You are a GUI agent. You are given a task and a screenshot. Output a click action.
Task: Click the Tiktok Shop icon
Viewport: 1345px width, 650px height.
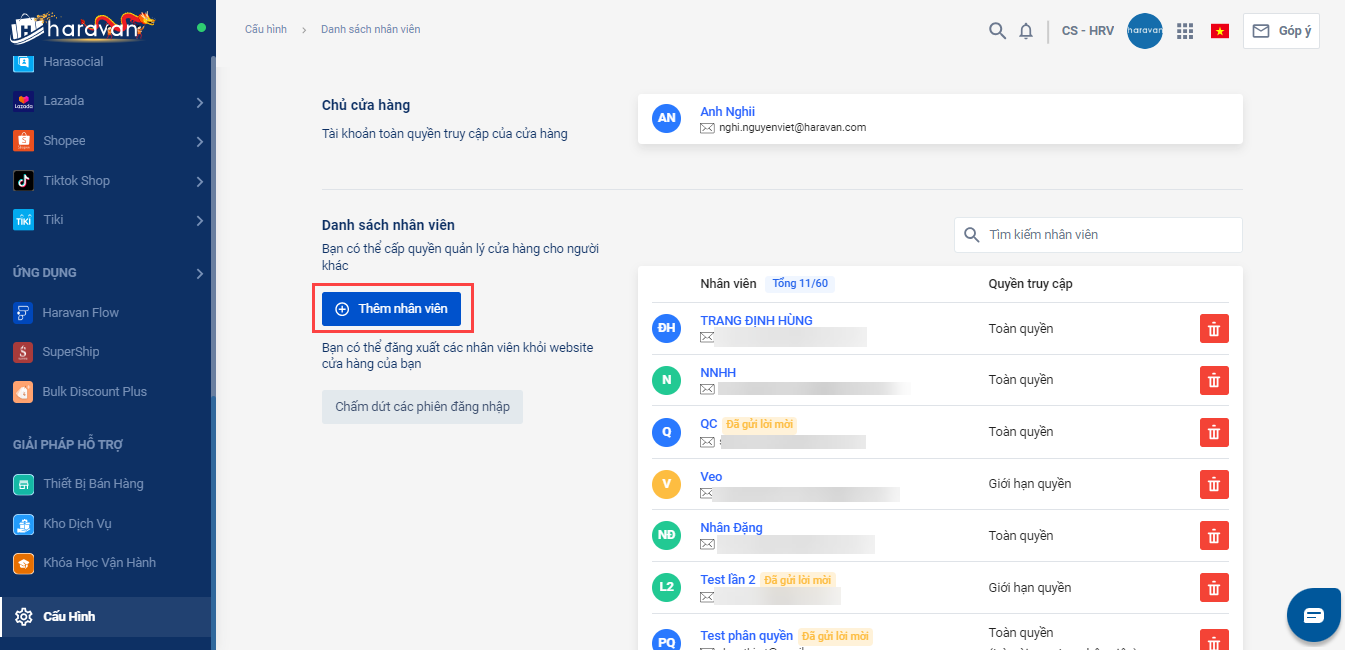(x=23, y=181)
